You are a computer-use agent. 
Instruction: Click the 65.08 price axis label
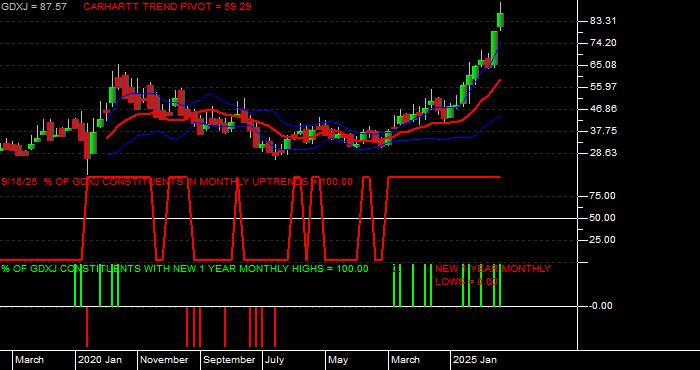603,65
